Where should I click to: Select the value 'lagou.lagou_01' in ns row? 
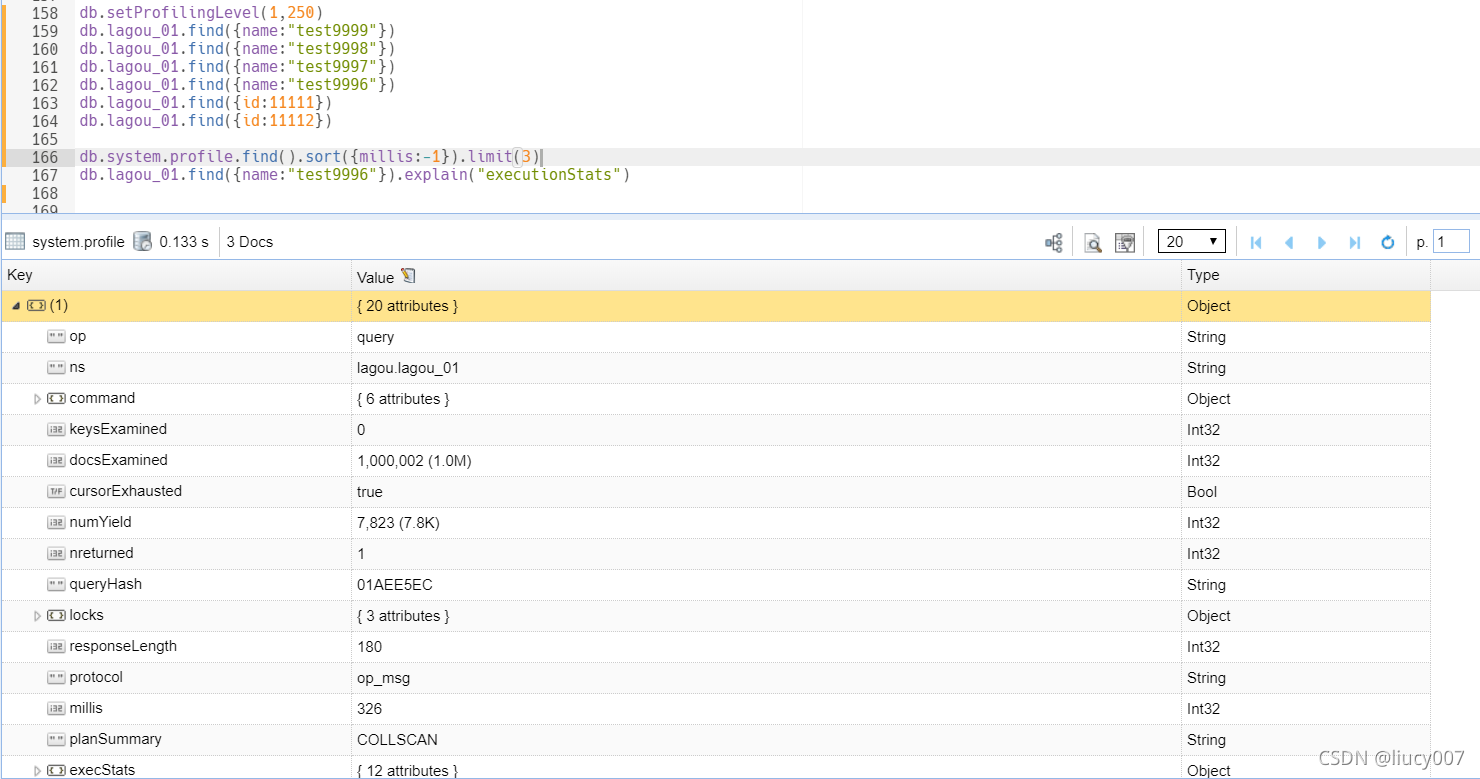coord(408,368)
